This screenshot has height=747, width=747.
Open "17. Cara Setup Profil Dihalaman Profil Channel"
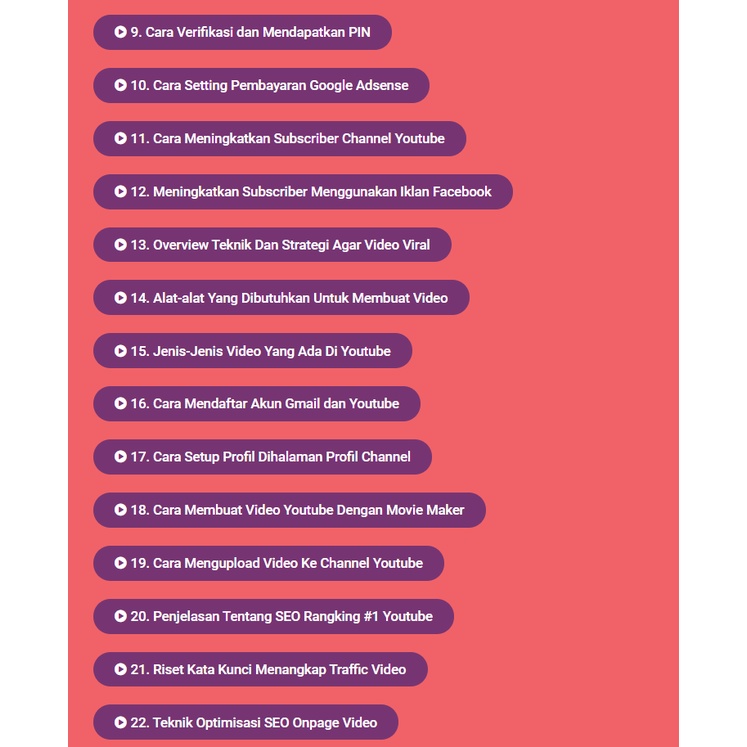tap(262, 457)
